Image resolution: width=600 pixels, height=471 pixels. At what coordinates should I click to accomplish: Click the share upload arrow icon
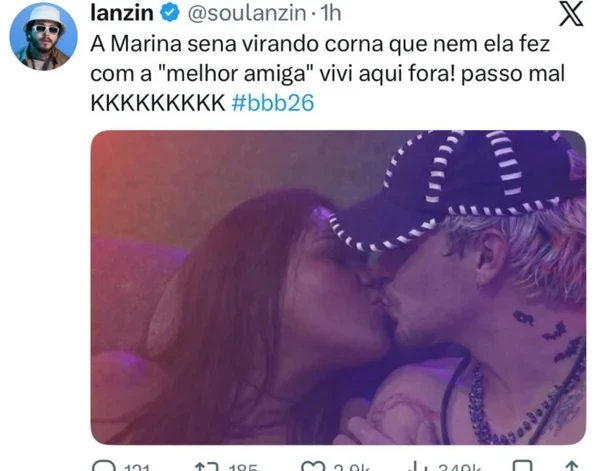click(x=571, y=466)
